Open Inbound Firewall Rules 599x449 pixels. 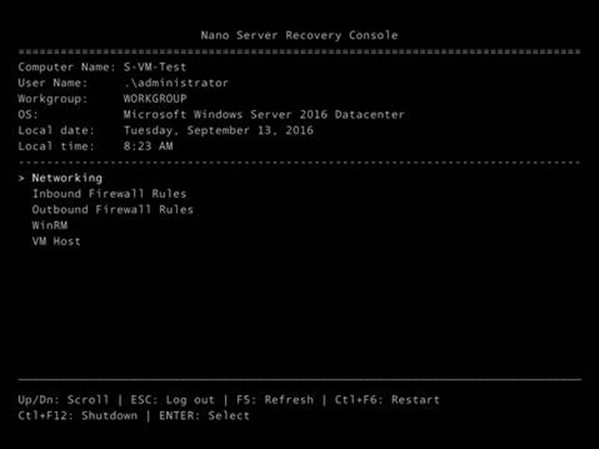tap(109, 194)
